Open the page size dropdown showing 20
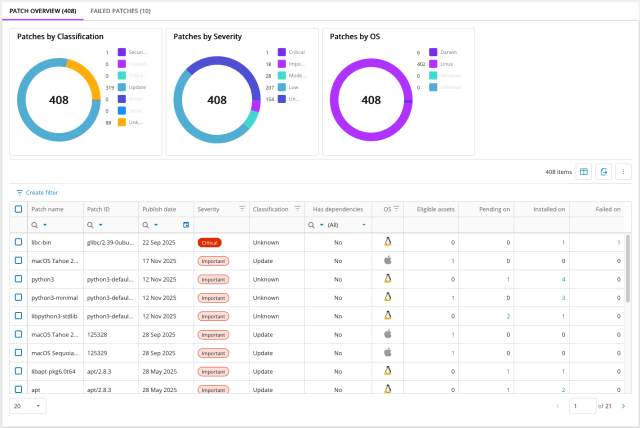 (x=27, y=406)
